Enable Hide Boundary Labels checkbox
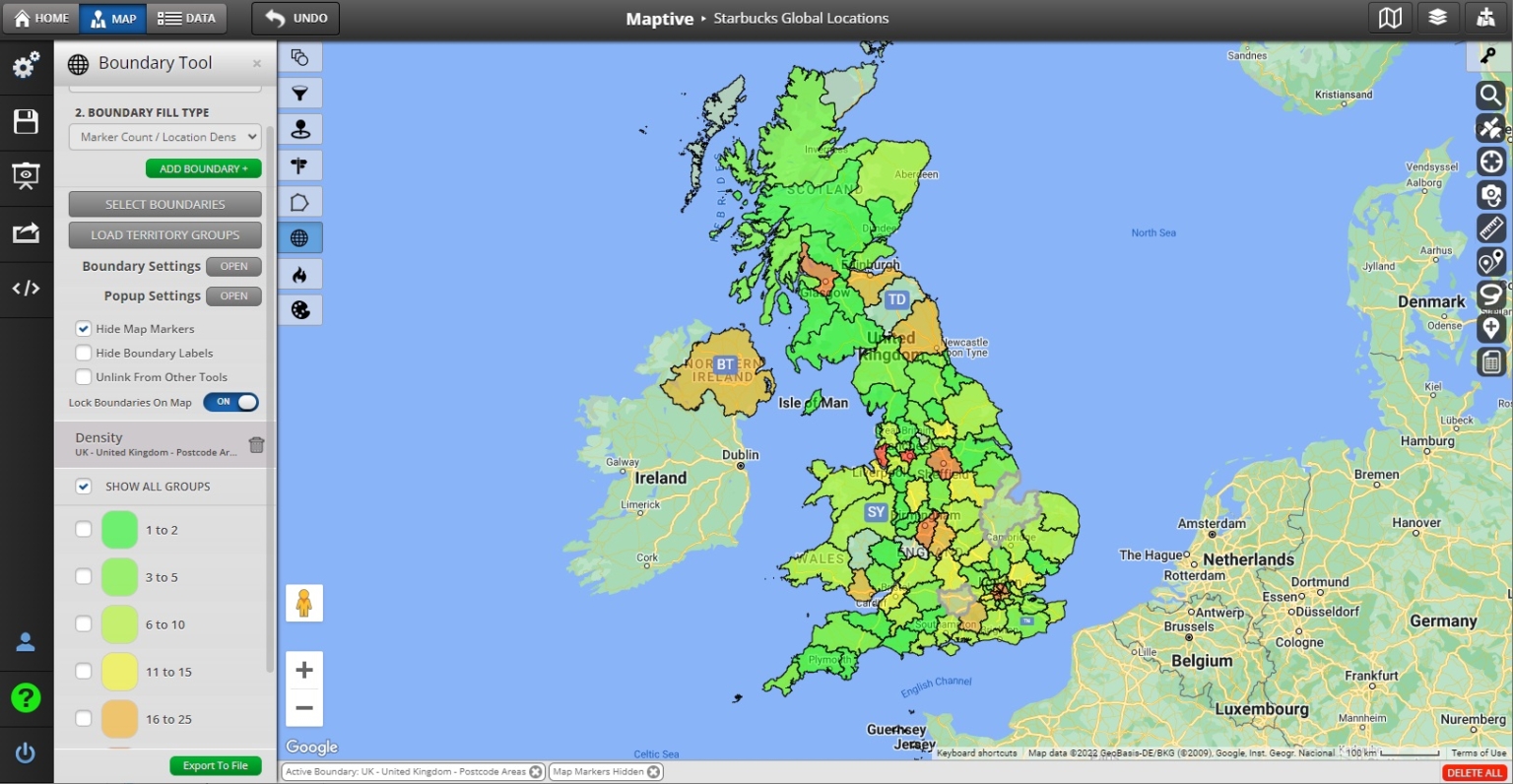Viewport: 1513px width, 784px height. [84, 353]
